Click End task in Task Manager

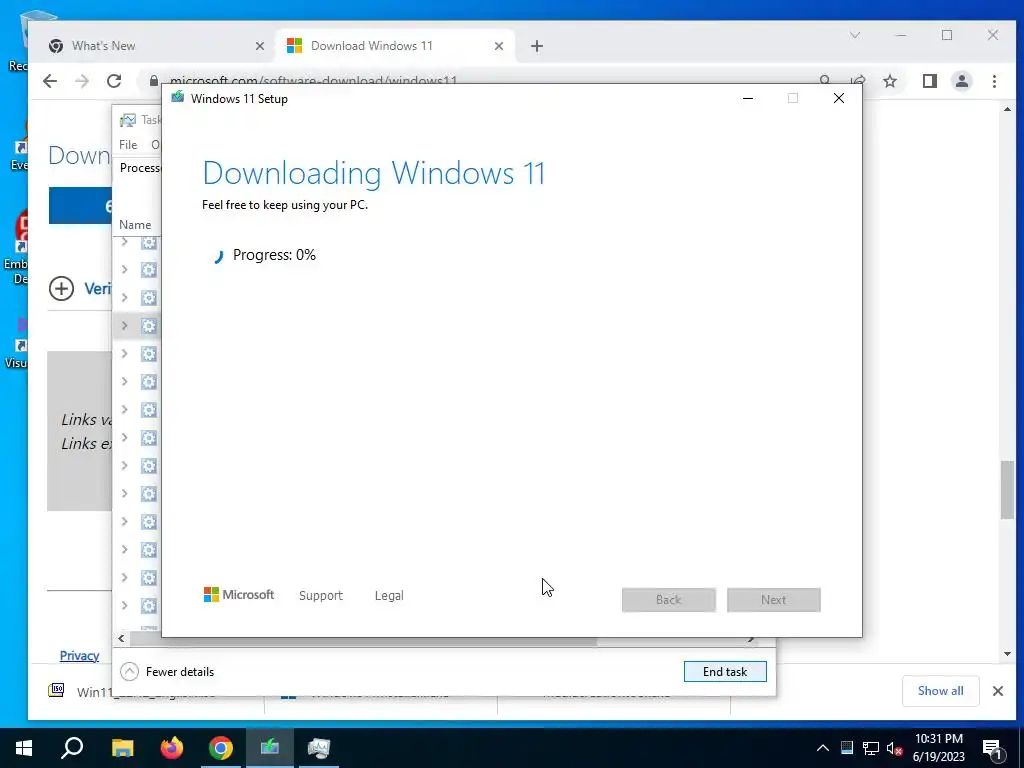pyautogui.click(x=725, y=671)
